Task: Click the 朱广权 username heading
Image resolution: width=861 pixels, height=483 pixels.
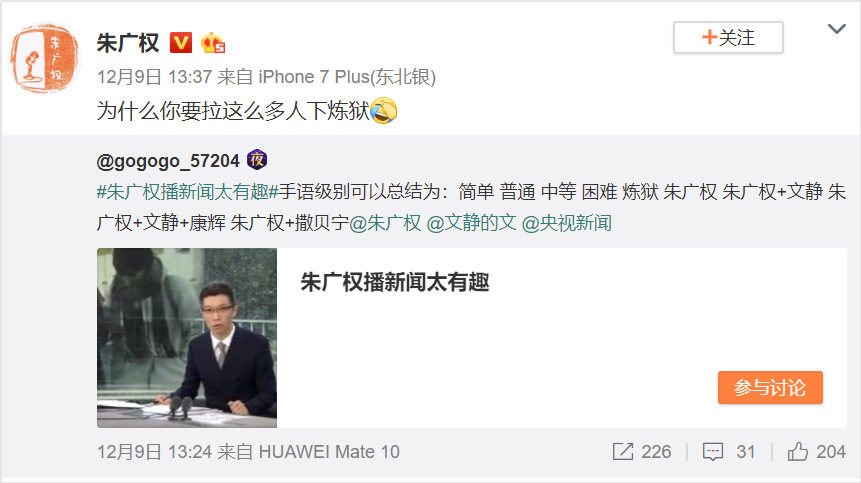Action: click(x=128, y=43)
